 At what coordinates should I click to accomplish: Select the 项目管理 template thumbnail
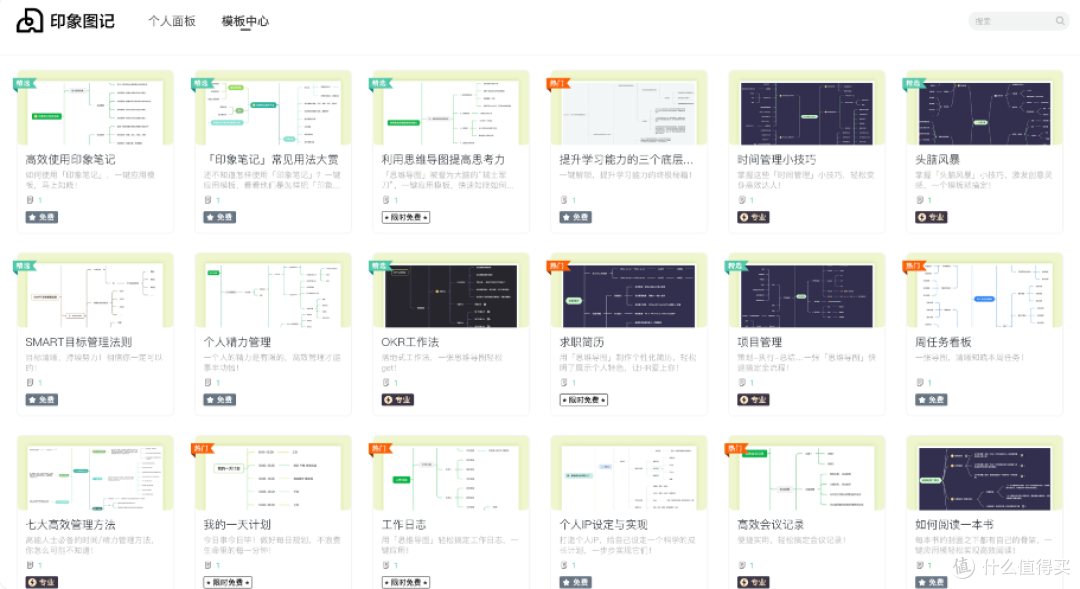(x=807, y=296)
